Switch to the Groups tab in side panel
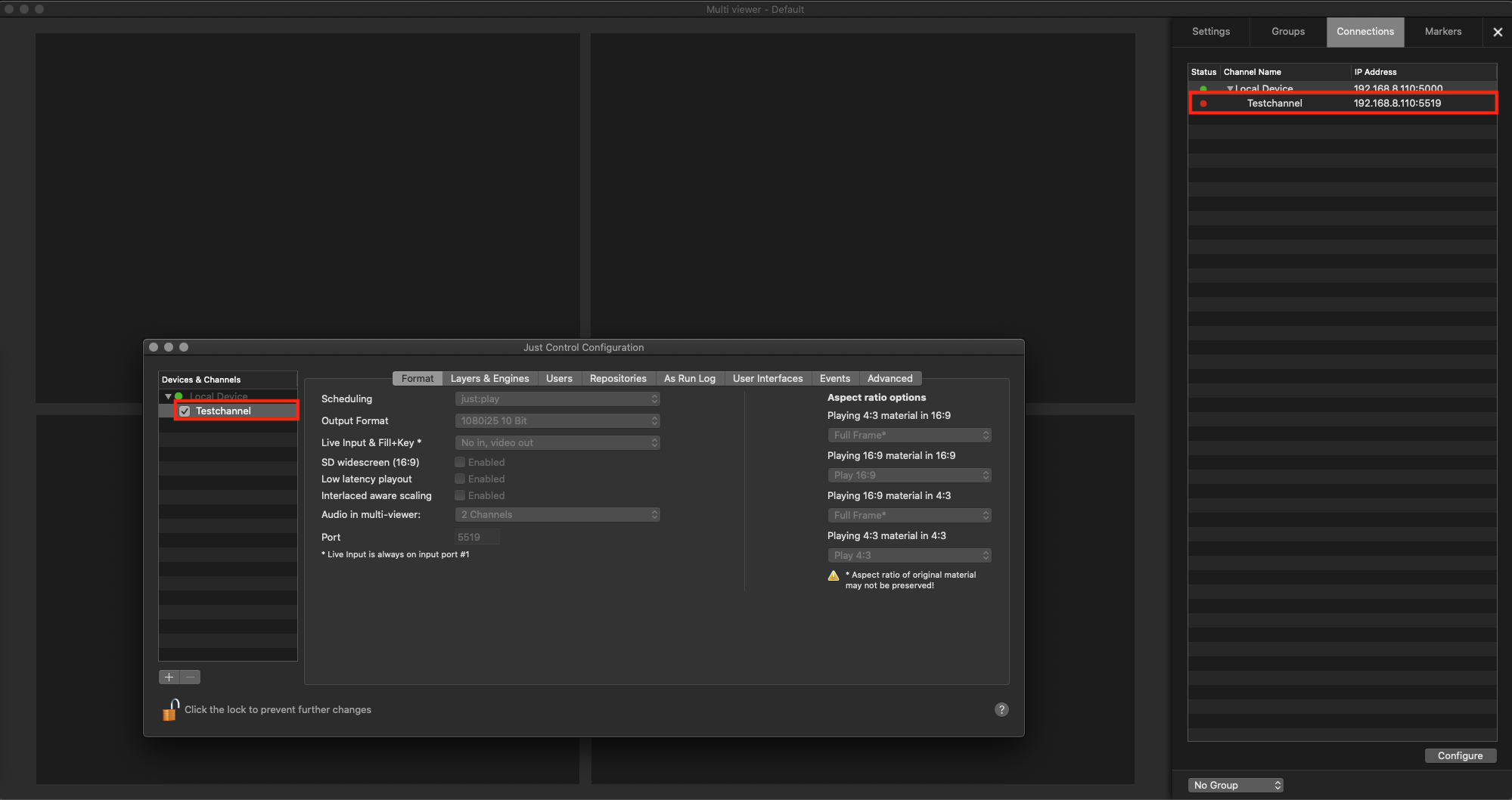The height and width of the screenshot is (800, 1512). [1288, 32]
